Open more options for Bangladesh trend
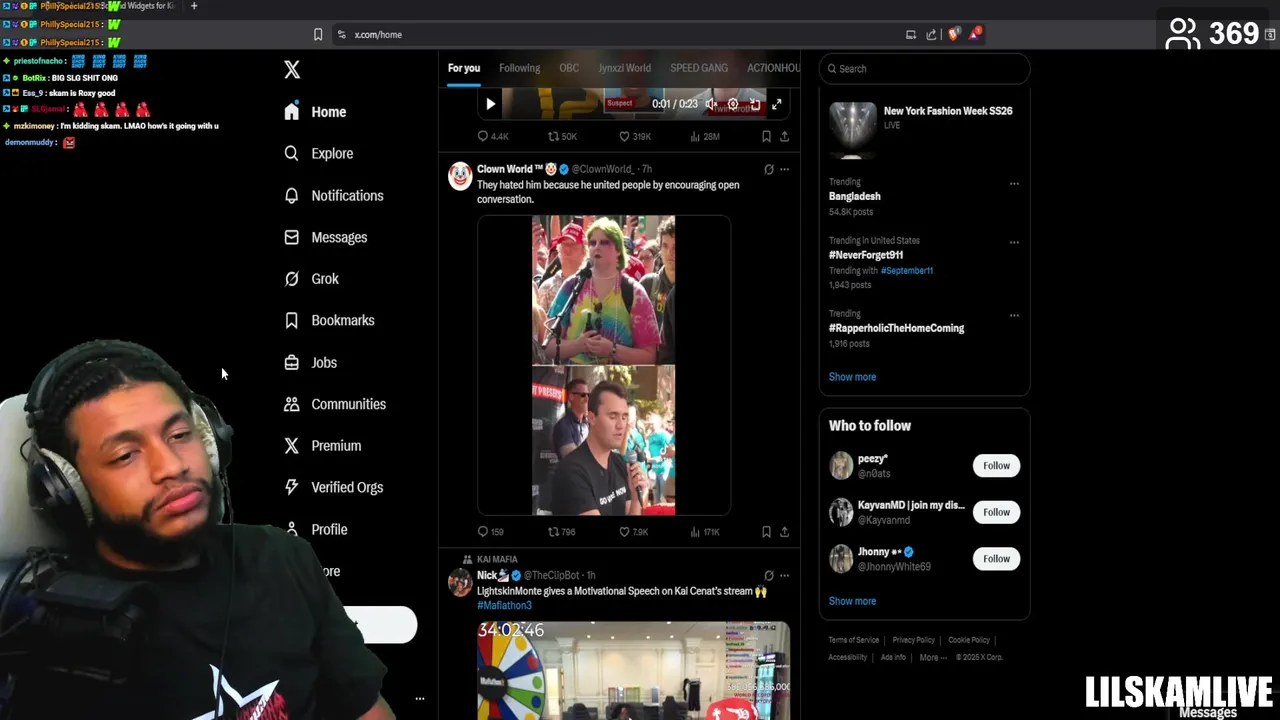The height and width of the screenshot is (720, 1280). 1014,184
